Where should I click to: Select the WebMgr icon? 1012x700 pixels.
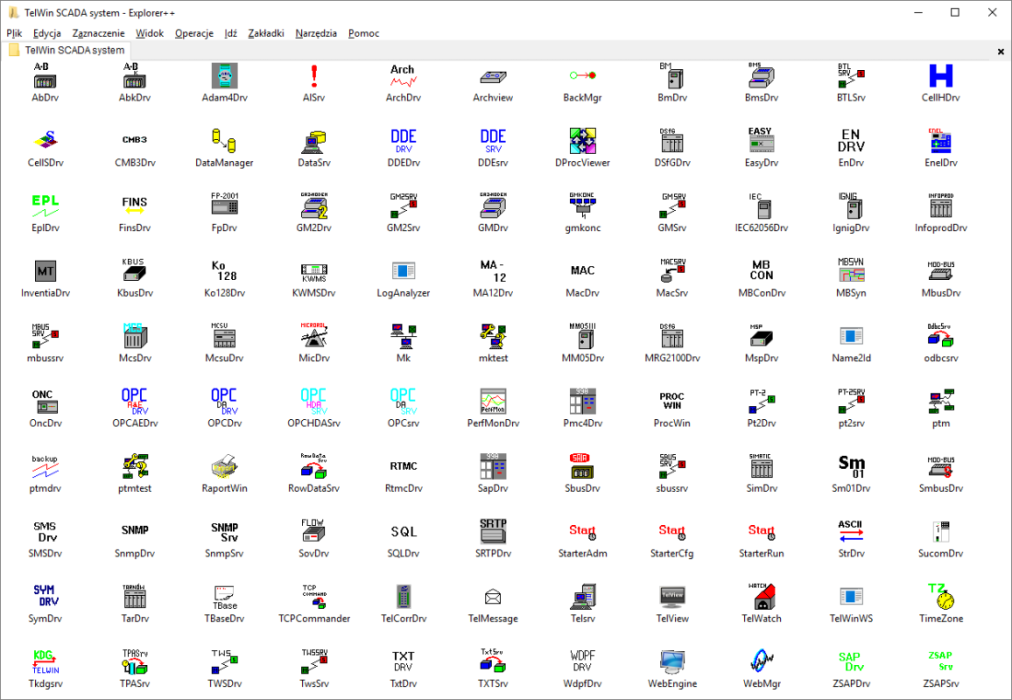[762, 663]
